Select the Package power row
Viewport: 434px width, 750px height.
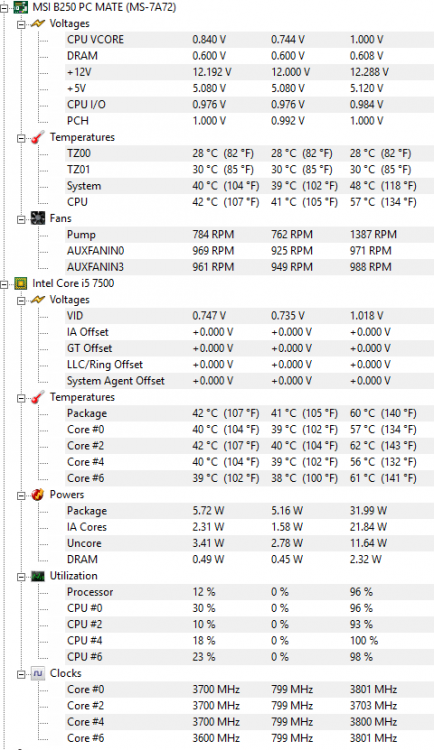click(249, 511)
